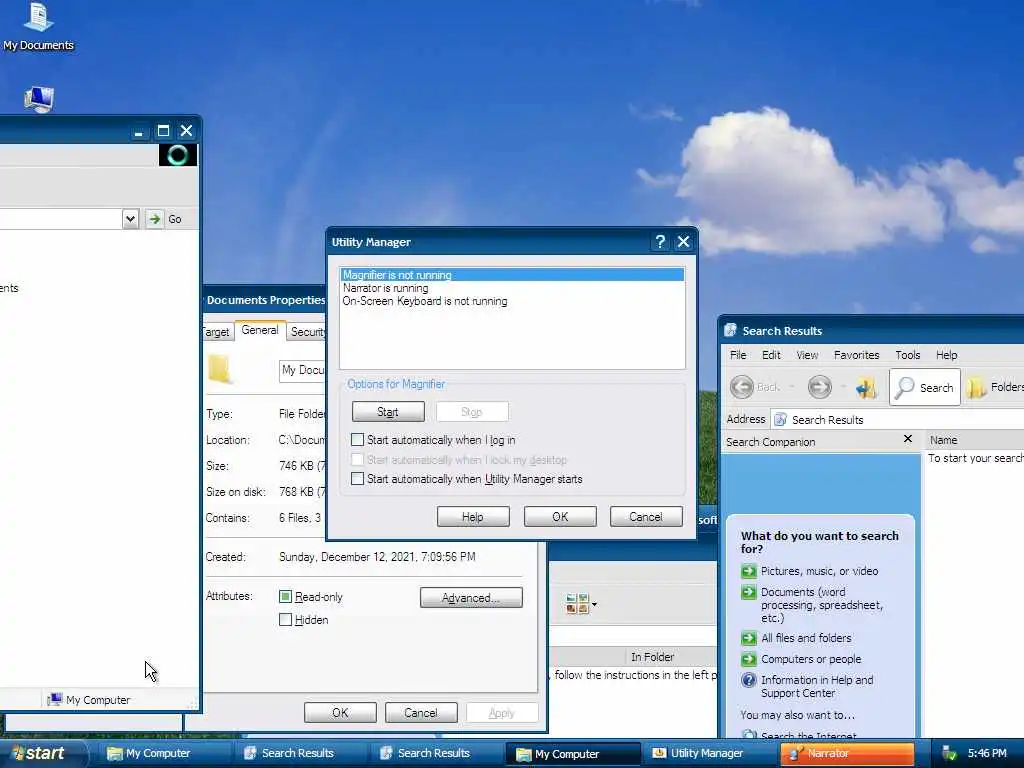Click the Up folder icon in Search Results

pyautogui.click(x=867, y=388)
